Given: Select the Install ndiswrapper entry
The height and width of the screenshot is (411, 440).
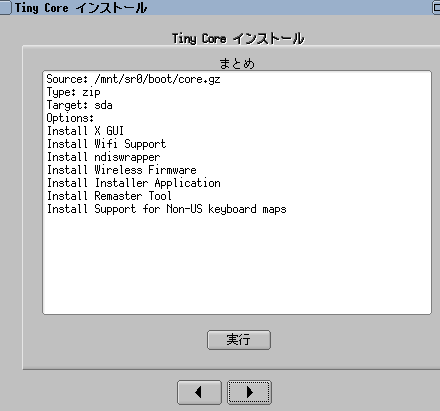Looking at the screenshot, I should click(103, 157).
